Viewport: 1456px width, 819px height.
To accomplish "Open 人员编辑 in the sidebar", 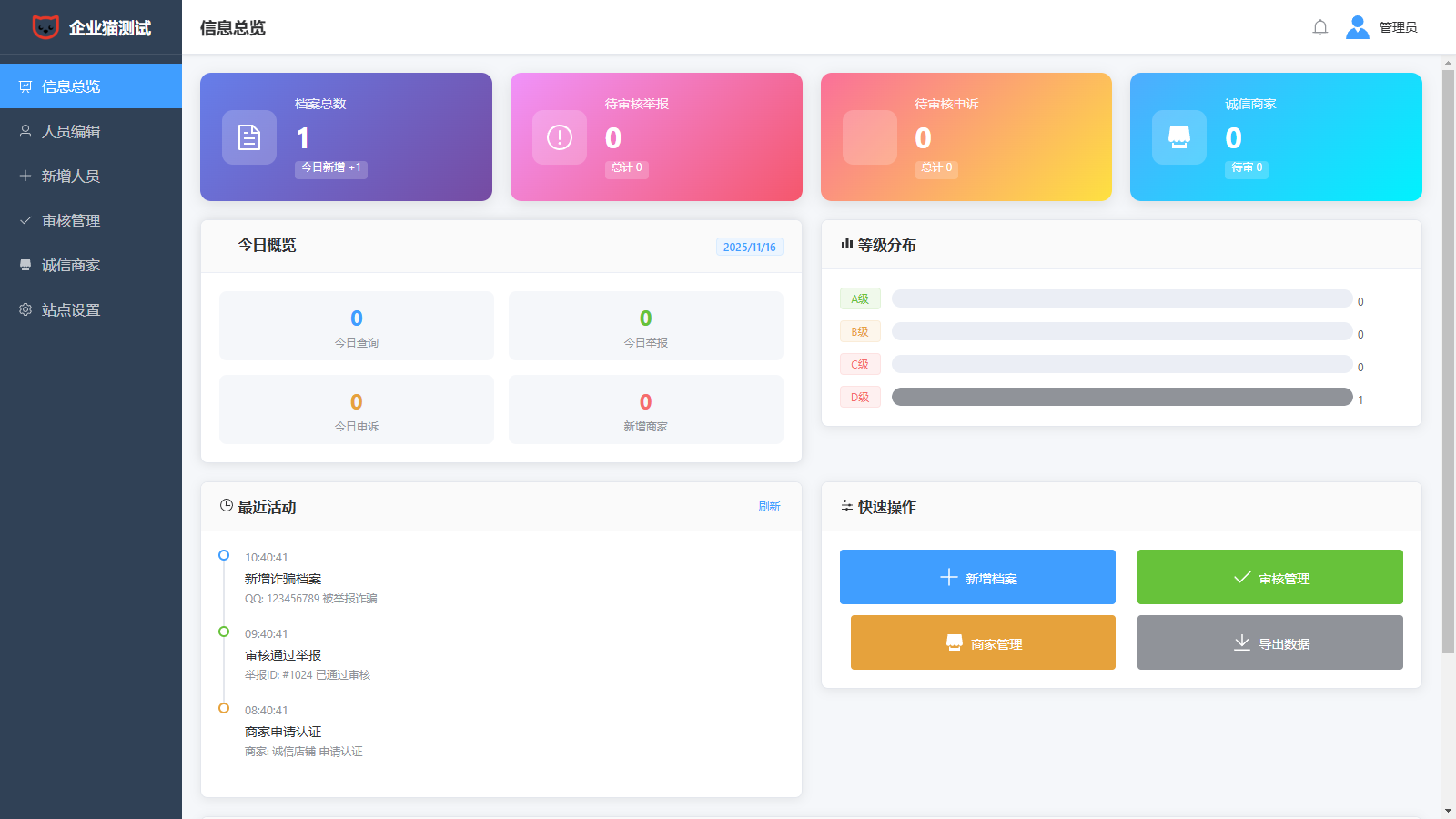I will (x=71, y=132).
